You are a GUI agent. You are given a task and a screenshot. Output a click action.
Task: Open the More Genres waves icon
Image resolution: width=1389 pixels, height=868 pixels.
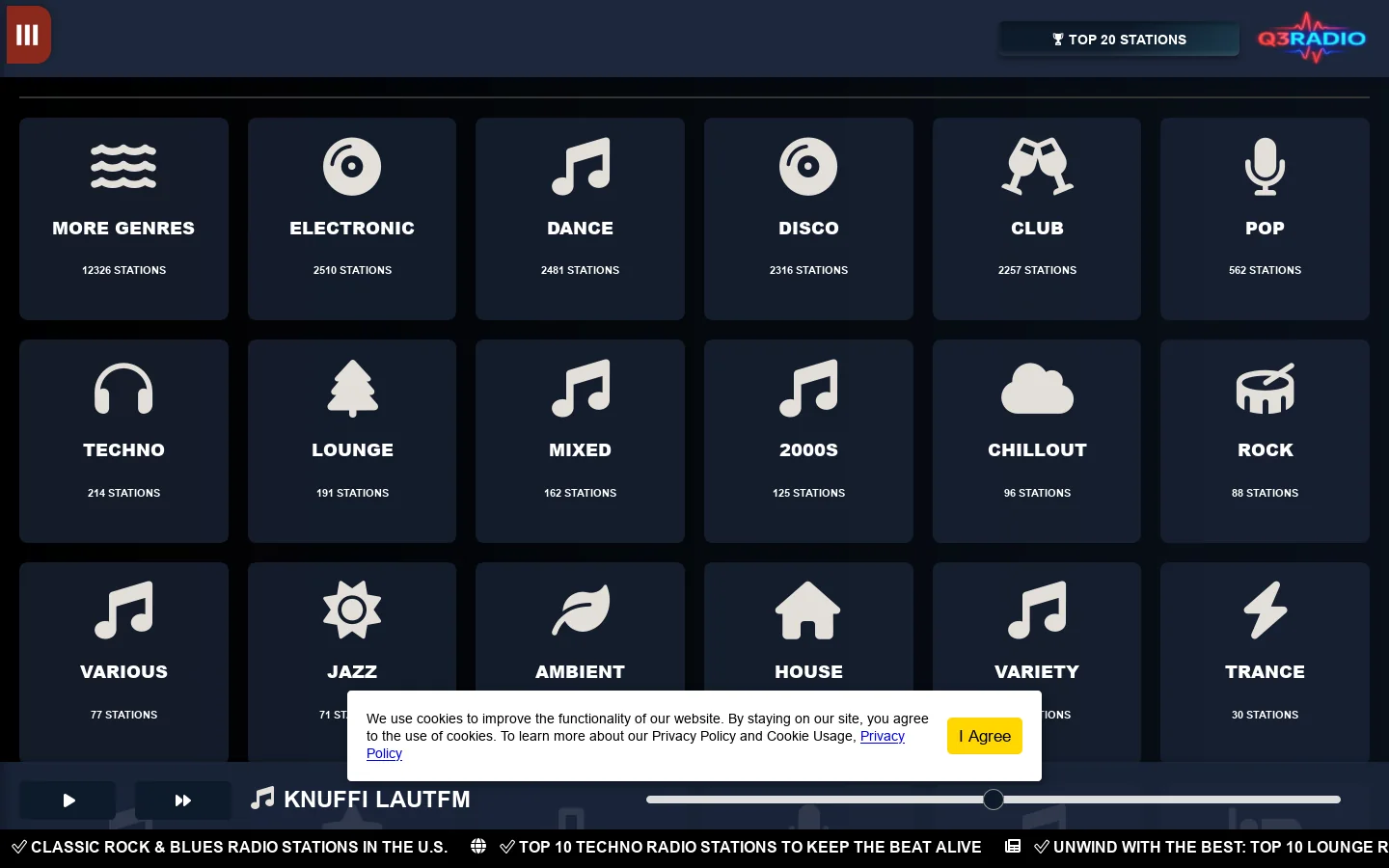[123, 166]
